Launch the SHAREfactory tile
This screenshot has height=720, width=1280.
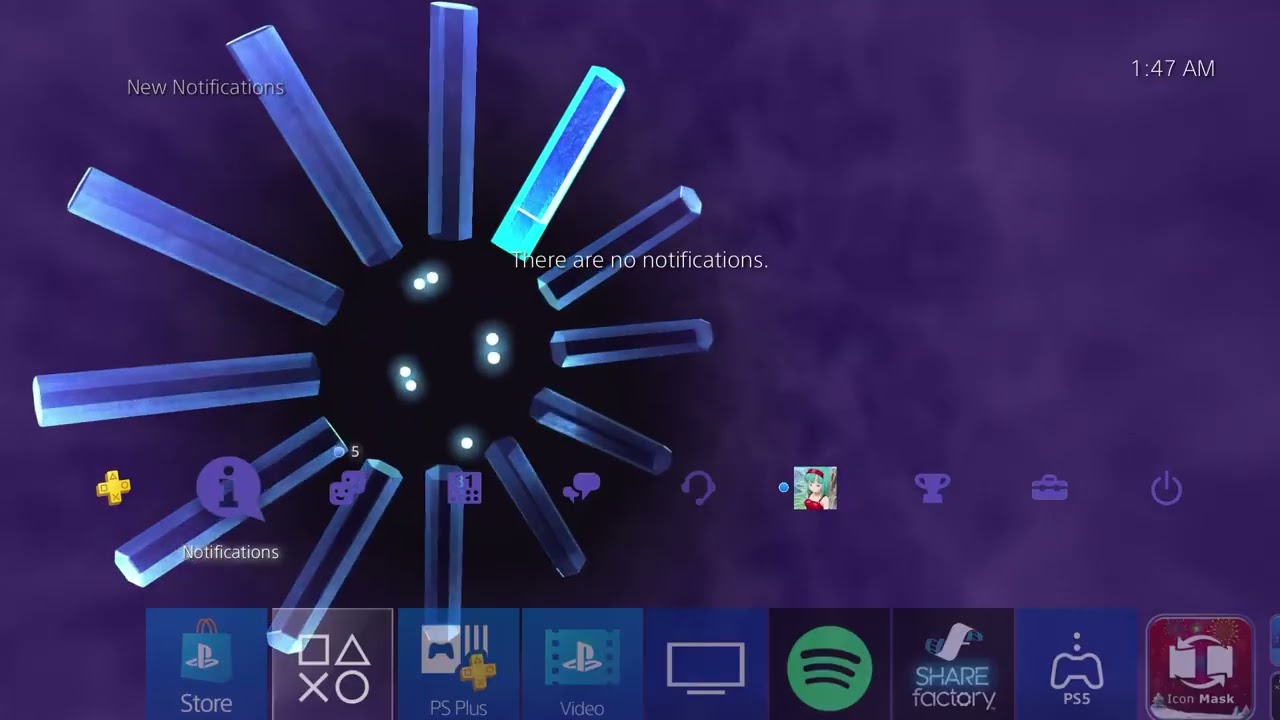click(953, 664)
